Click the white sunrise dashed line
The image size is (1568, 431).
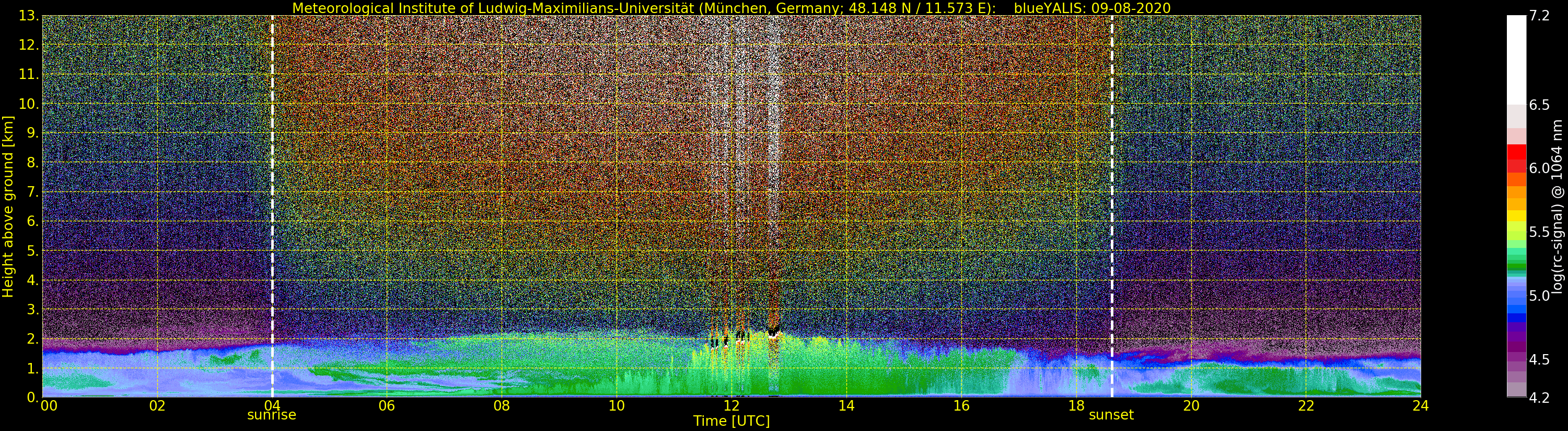tap(272, 207)
